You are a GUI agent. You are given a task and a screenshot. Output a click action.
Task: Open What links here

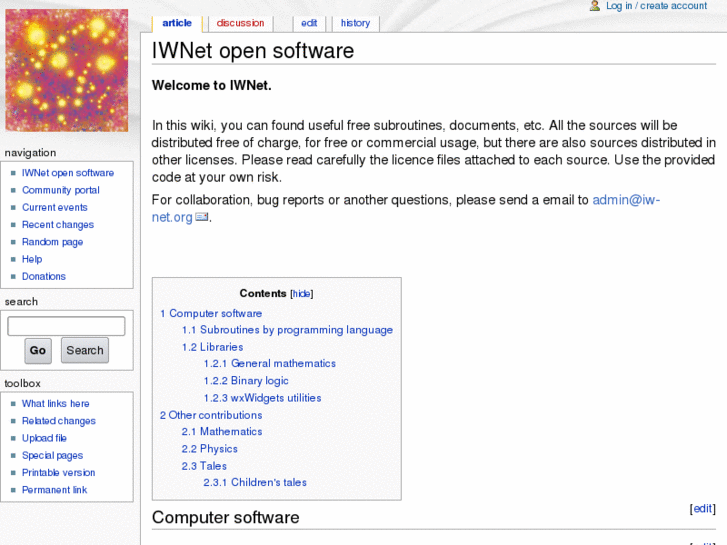[x=56, y=404]
